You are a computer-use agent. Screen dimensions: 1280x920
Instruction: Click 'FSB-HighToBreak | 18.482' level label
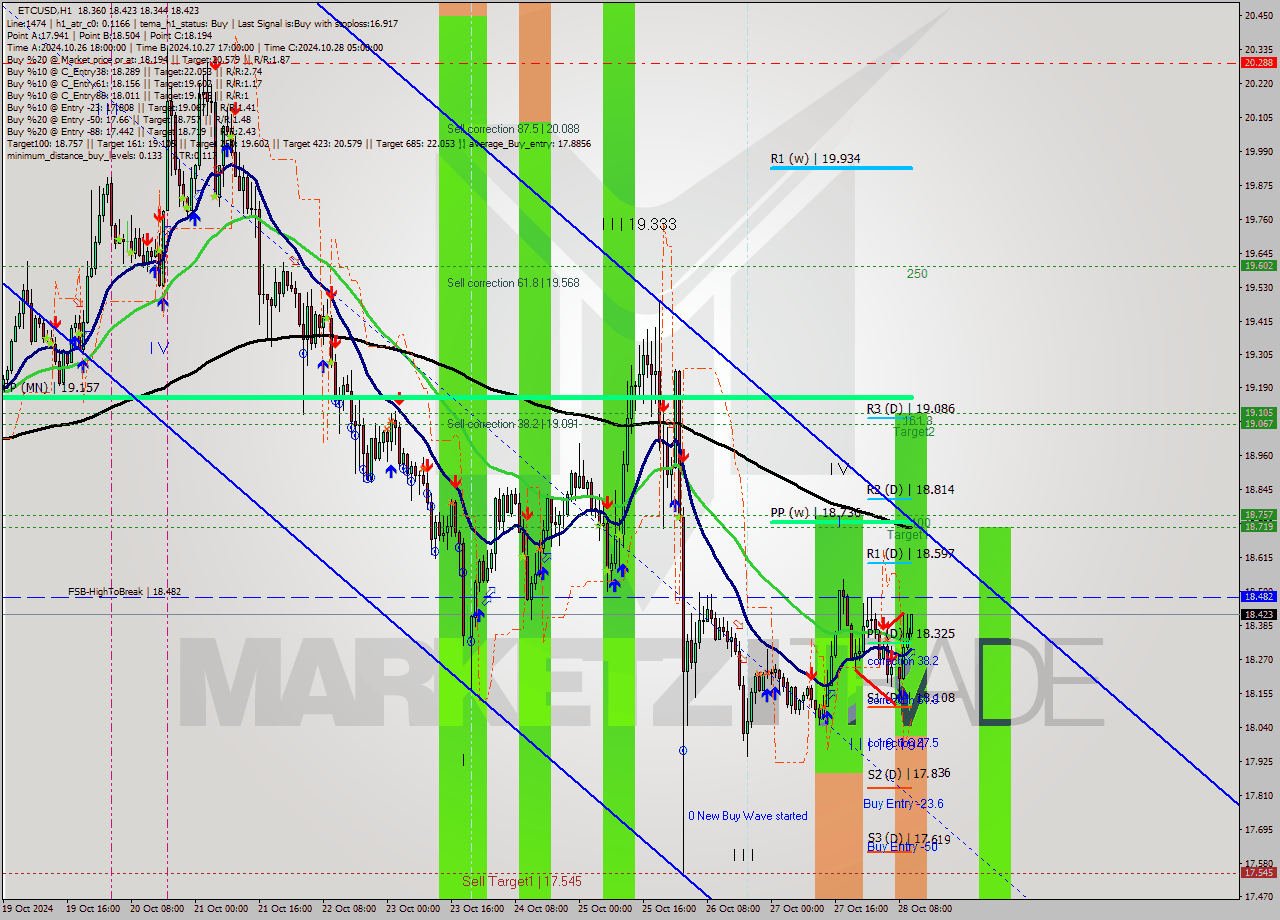coord(125,592)
